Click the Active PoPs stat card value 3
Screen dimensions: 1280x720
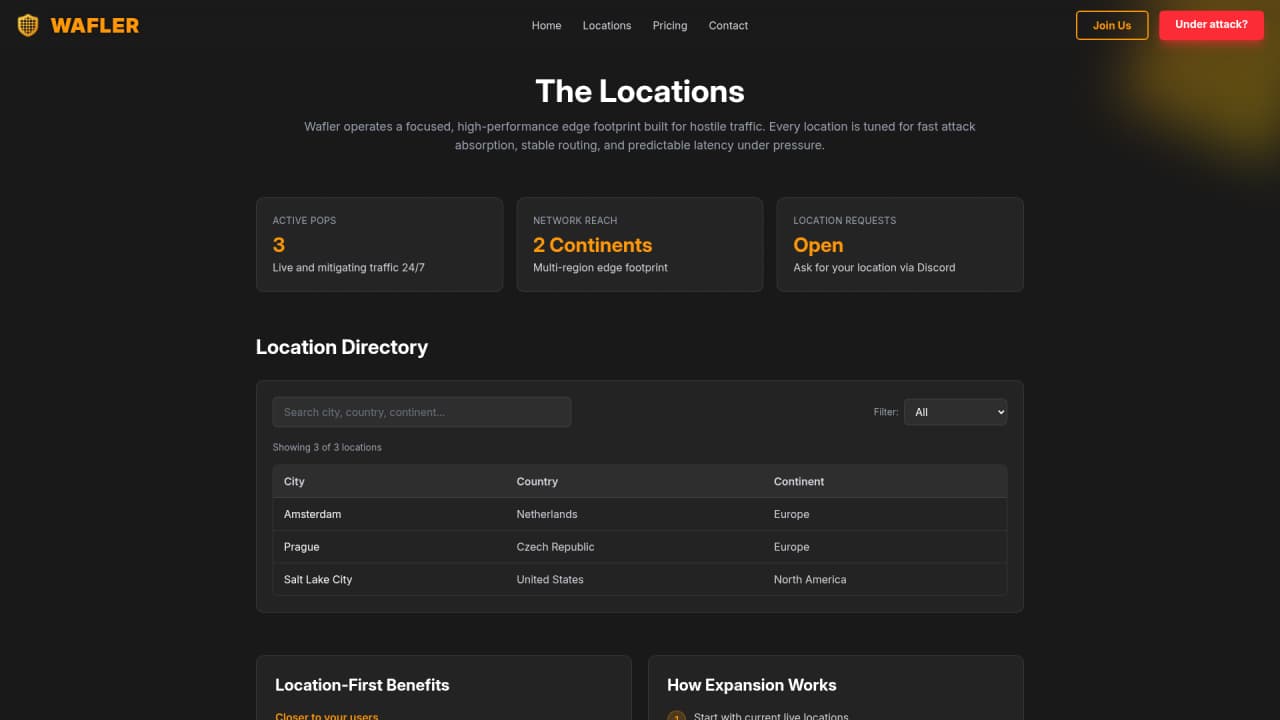coord(279,245)
